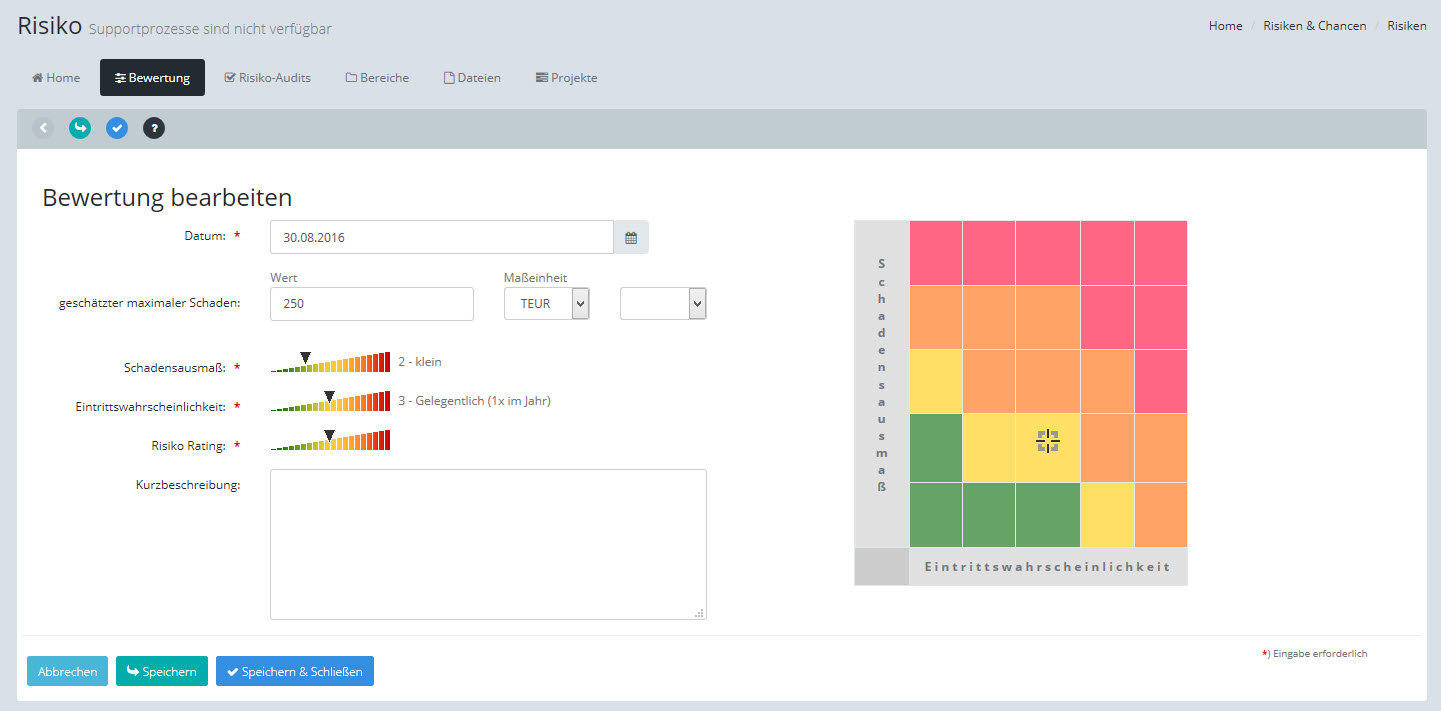Open the Bereiche tab
Screen dimensions: 1441x711
pyautogui.click(x=377, y=78)
